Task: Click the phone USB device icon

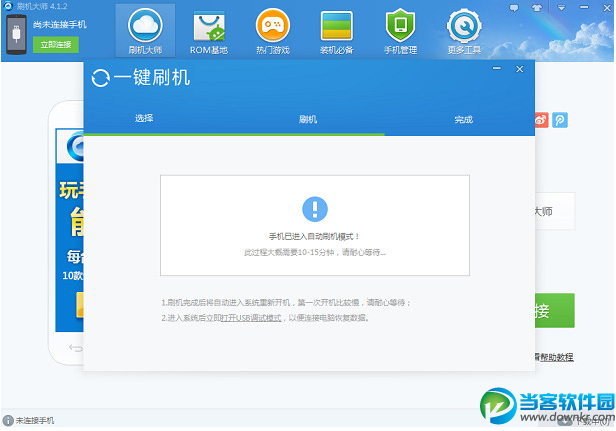Action: (x=16, y=34)
